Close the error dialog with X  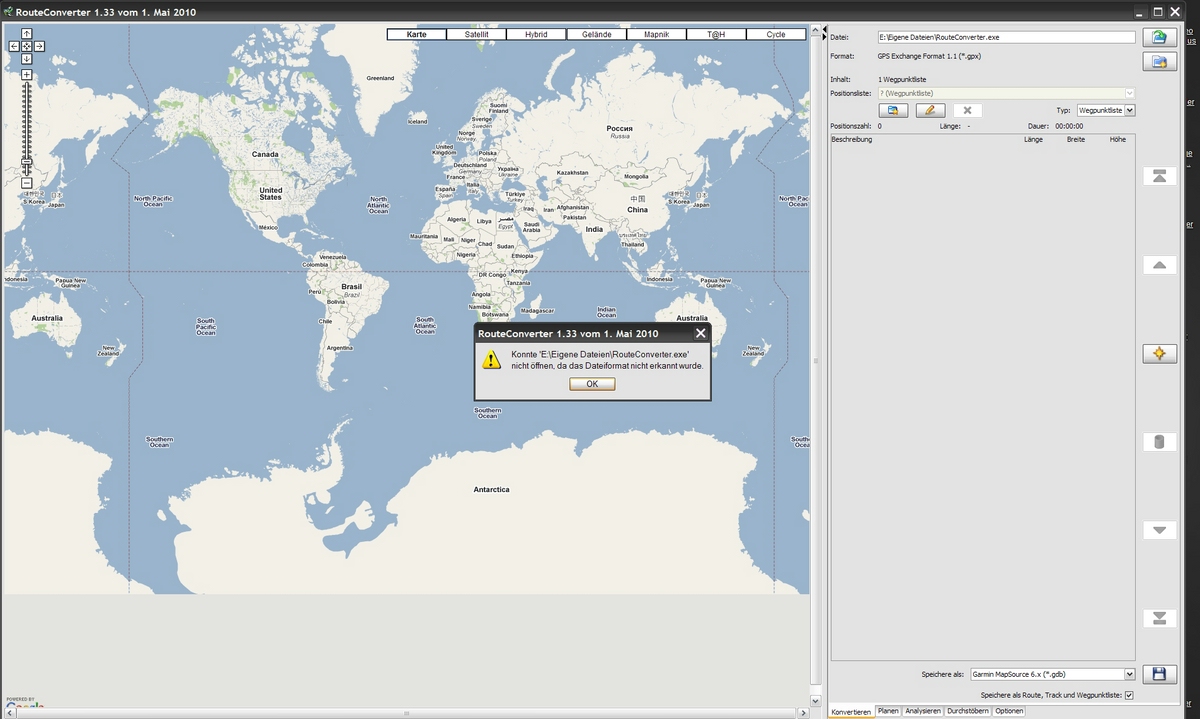(x=700, y=333)
